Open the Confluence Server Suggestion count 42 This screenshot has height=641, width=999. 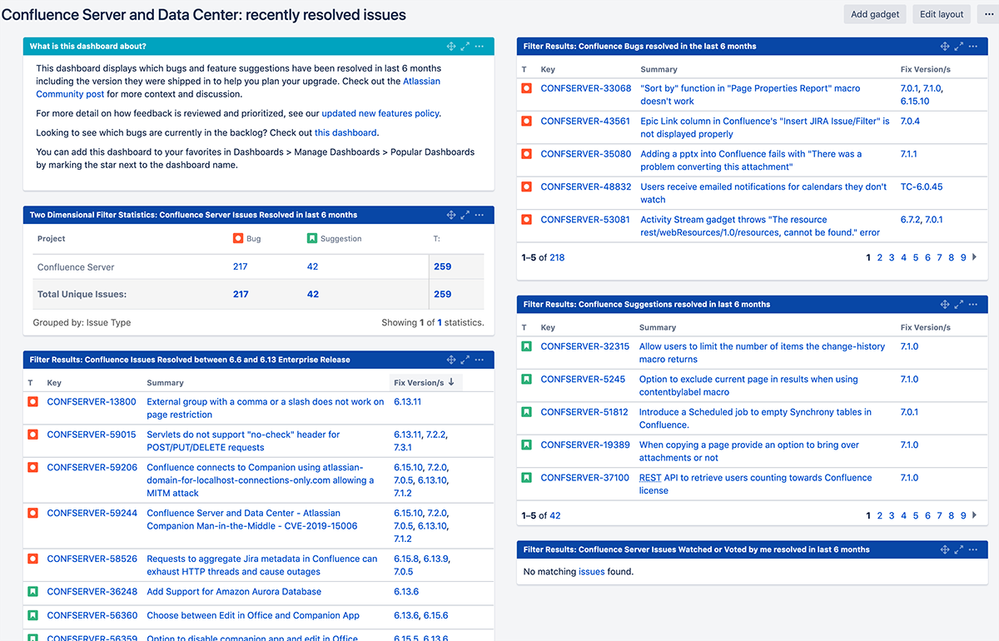[312, 267]
